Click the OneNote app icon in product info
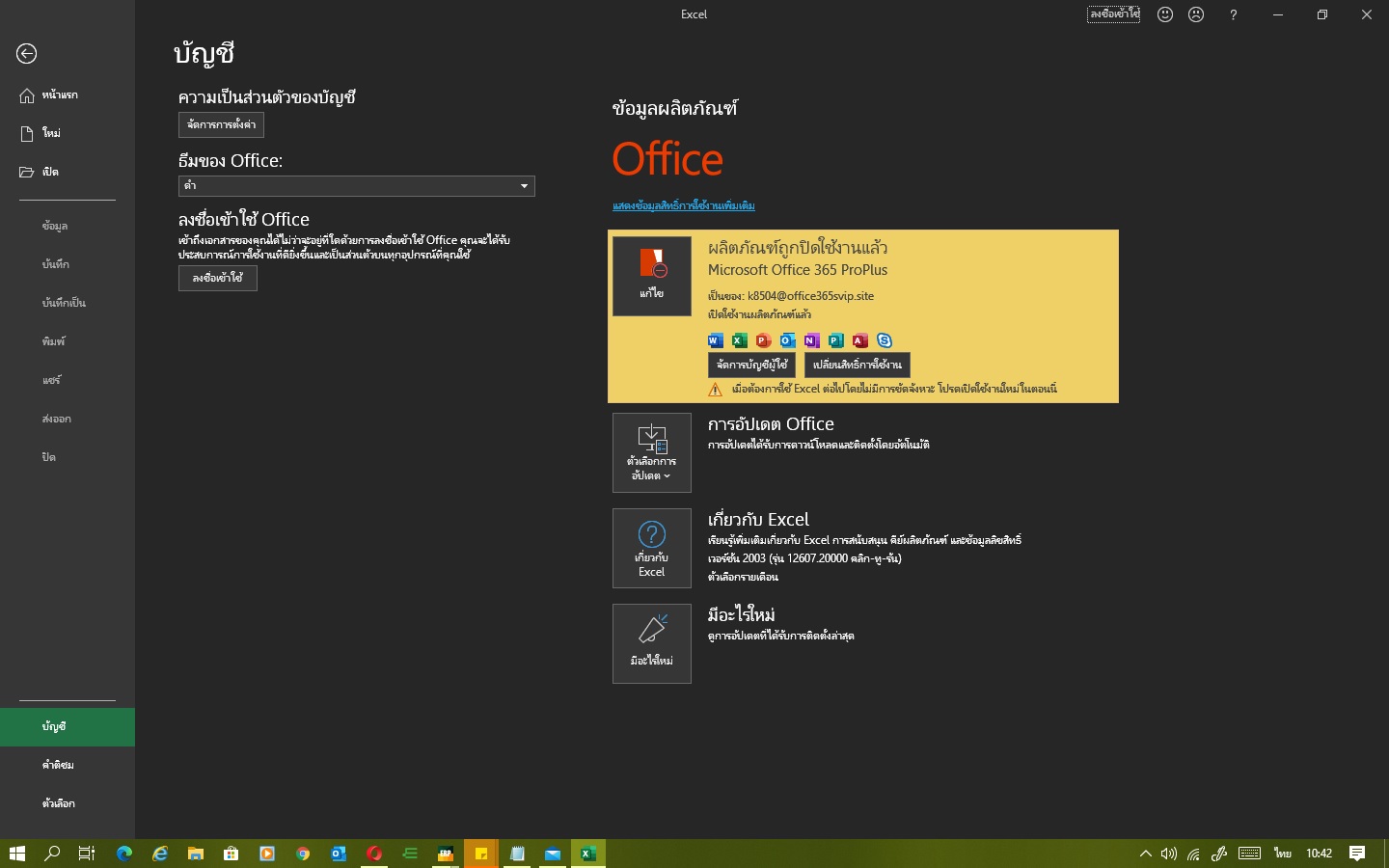The width and height of the screenshot is (1389, 868). tap(812, 340)
